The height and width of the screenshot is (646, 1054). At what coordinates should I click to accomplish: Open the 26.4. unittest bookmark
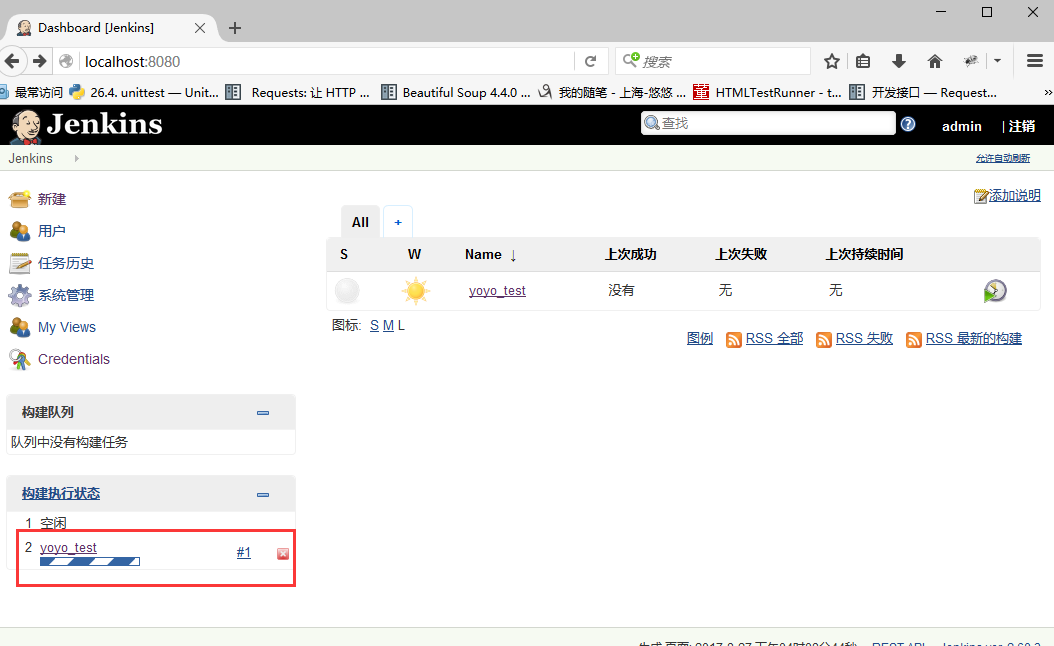point(144,93)
